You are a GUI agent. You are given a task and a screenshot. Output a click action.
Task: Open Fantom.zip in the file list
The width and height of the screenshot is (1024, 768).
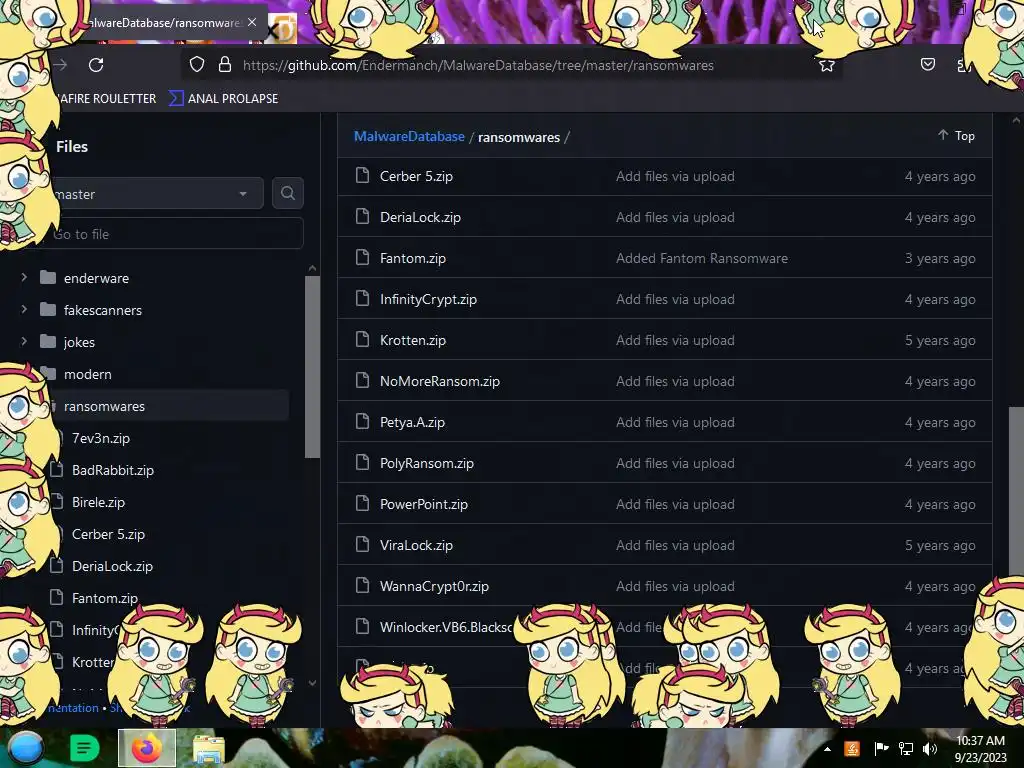click(413, 259)
